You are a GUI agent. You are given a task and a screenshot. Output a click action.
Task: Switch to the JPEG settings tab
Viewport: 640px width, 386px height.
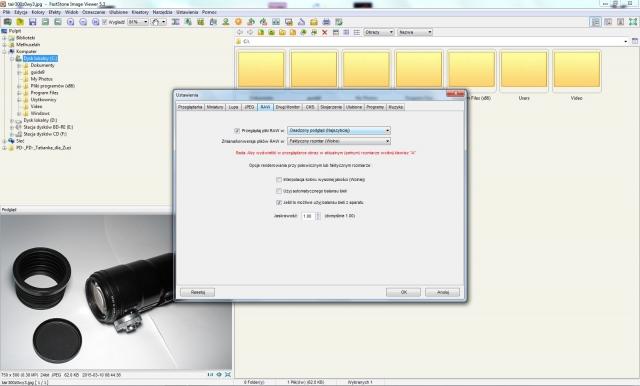[x=249, y=107]
